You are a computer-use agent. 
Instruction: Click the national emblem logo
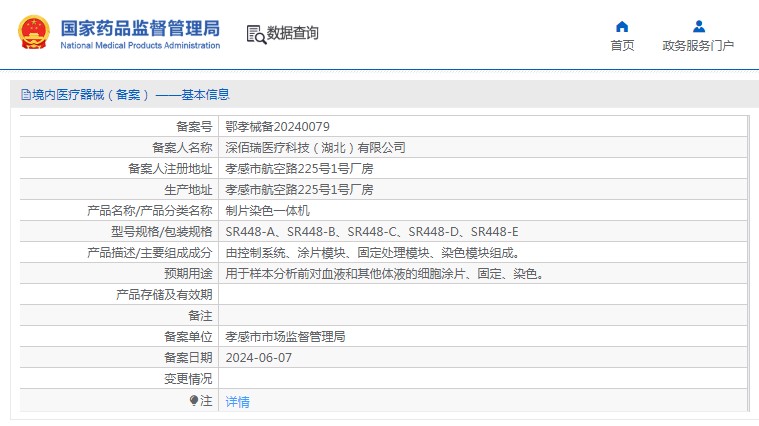click(x=32, y=33)
